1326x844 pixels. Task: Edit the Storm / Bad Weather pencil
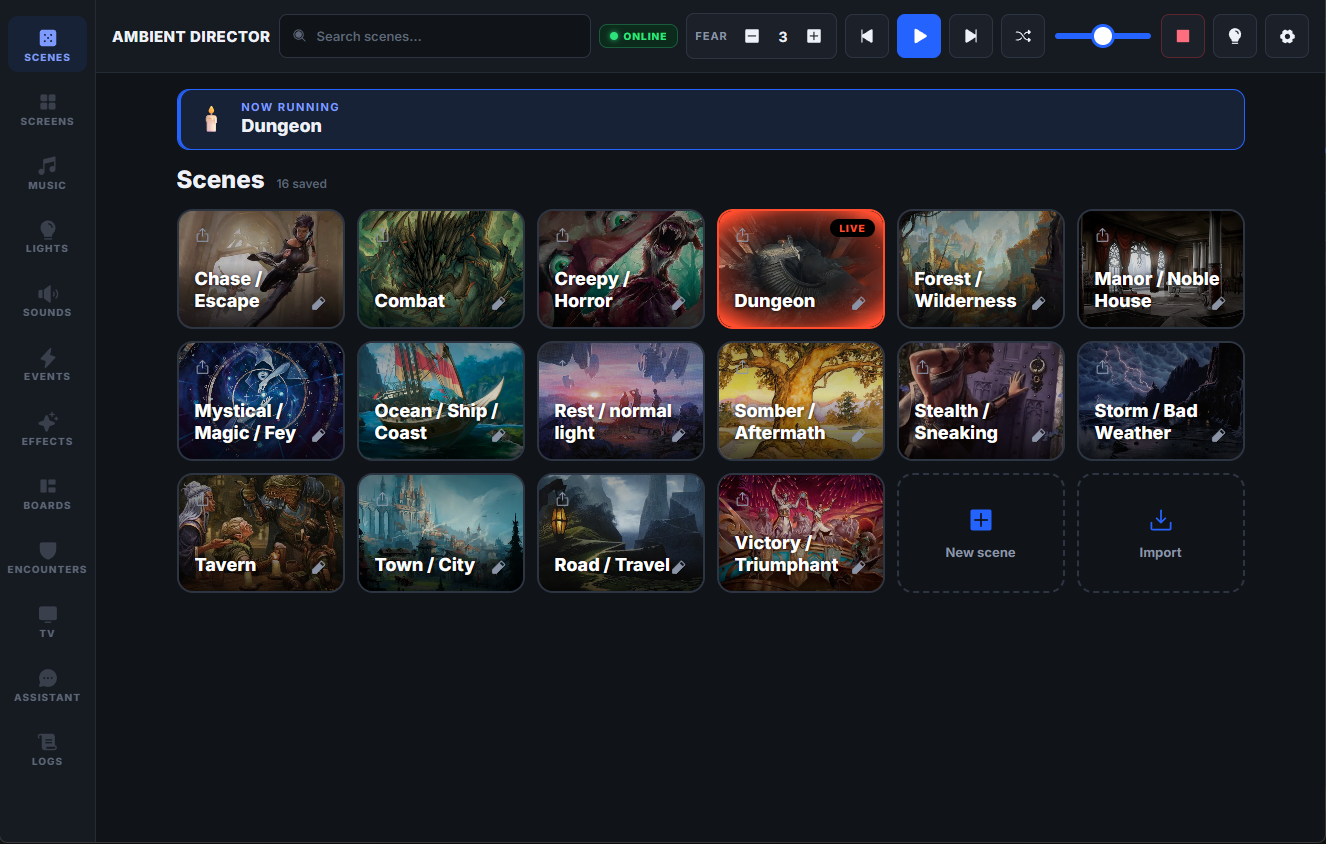coord(1218,435)
